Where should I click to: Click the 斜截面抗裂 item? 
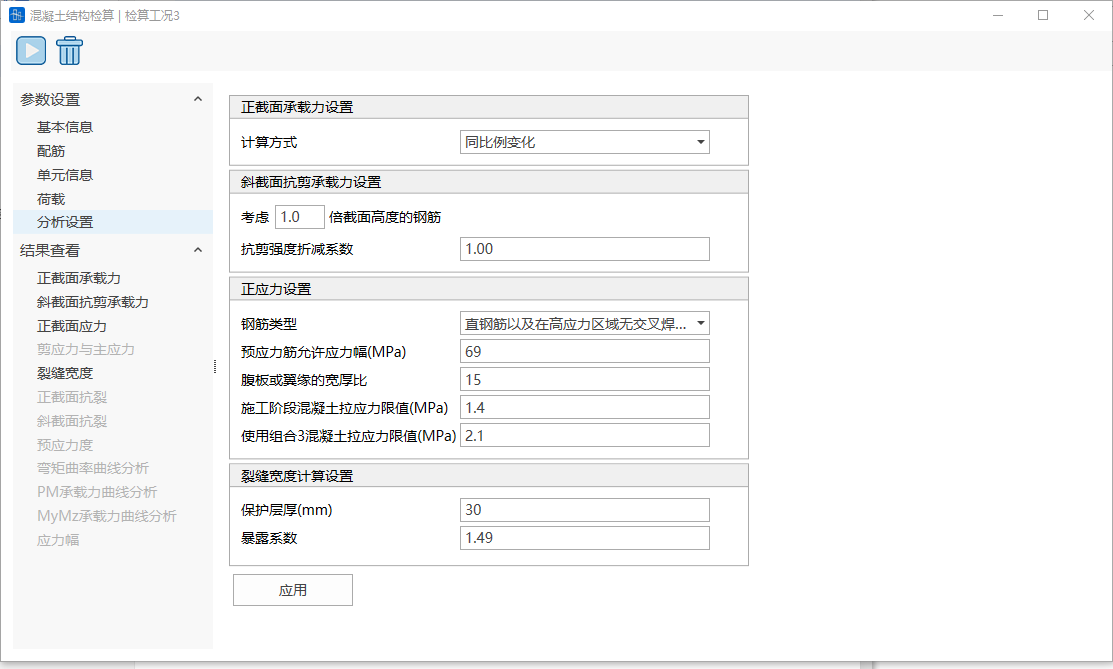pos(72,421)
